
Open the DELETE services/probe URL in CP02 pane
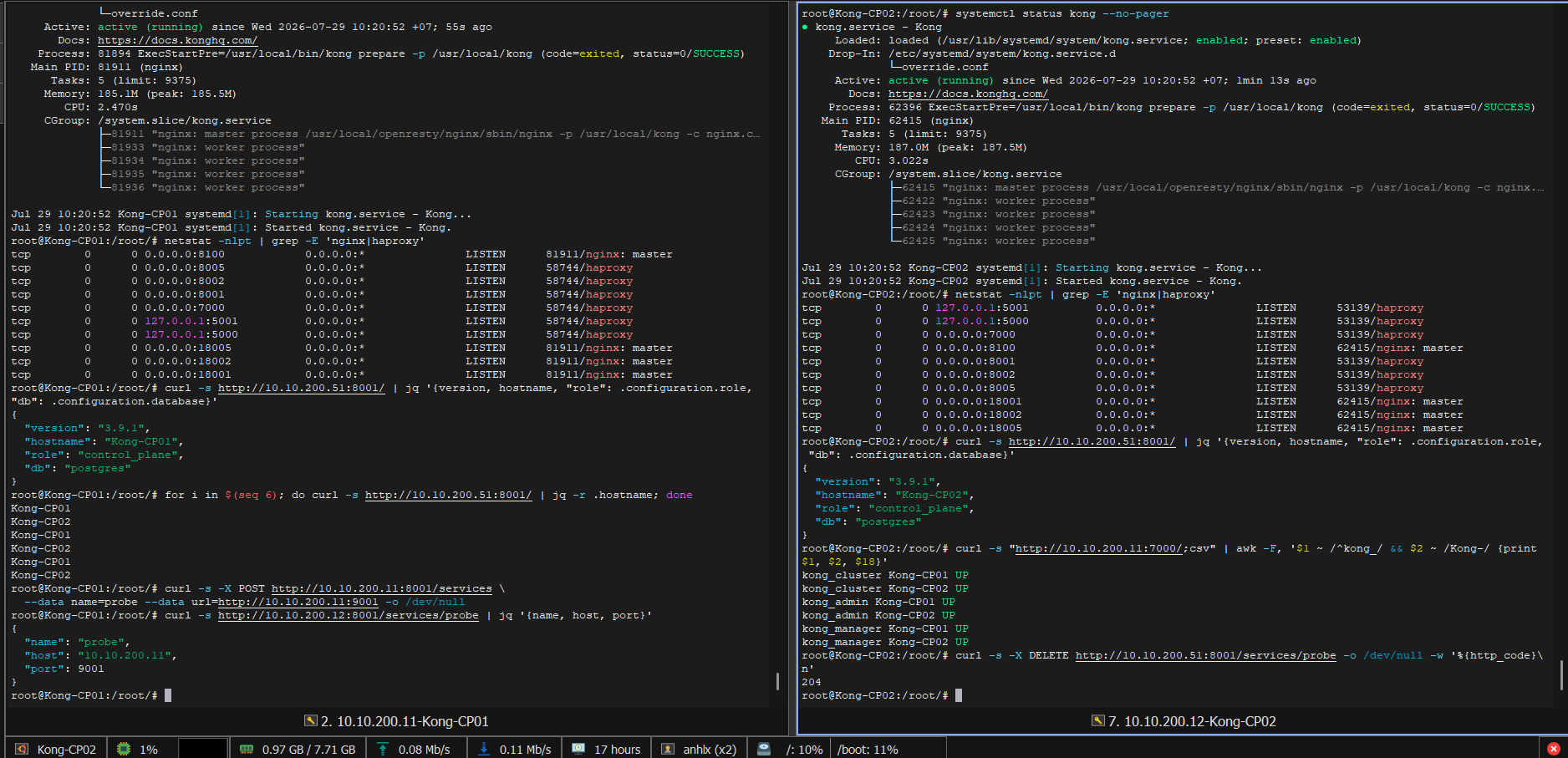coord(1205,655)
